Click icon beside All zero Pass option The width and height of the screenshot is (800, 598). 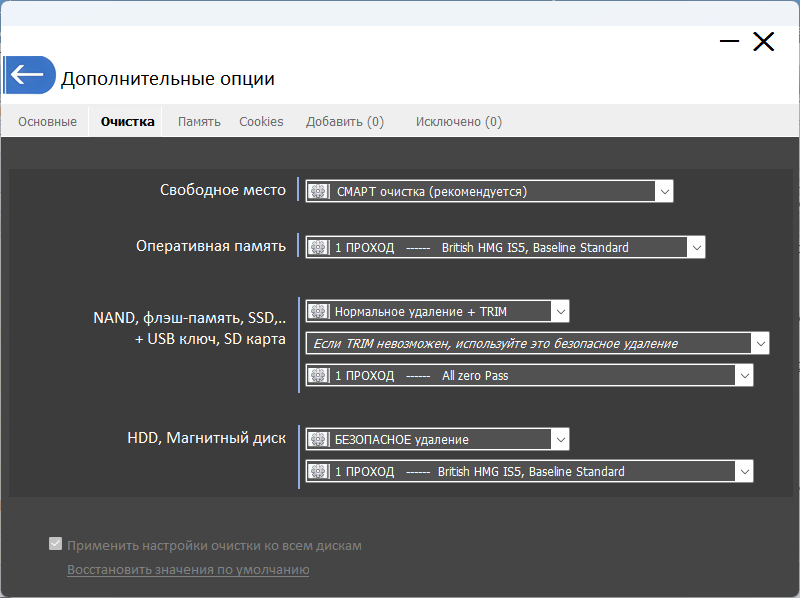click(x=319, y=375)
